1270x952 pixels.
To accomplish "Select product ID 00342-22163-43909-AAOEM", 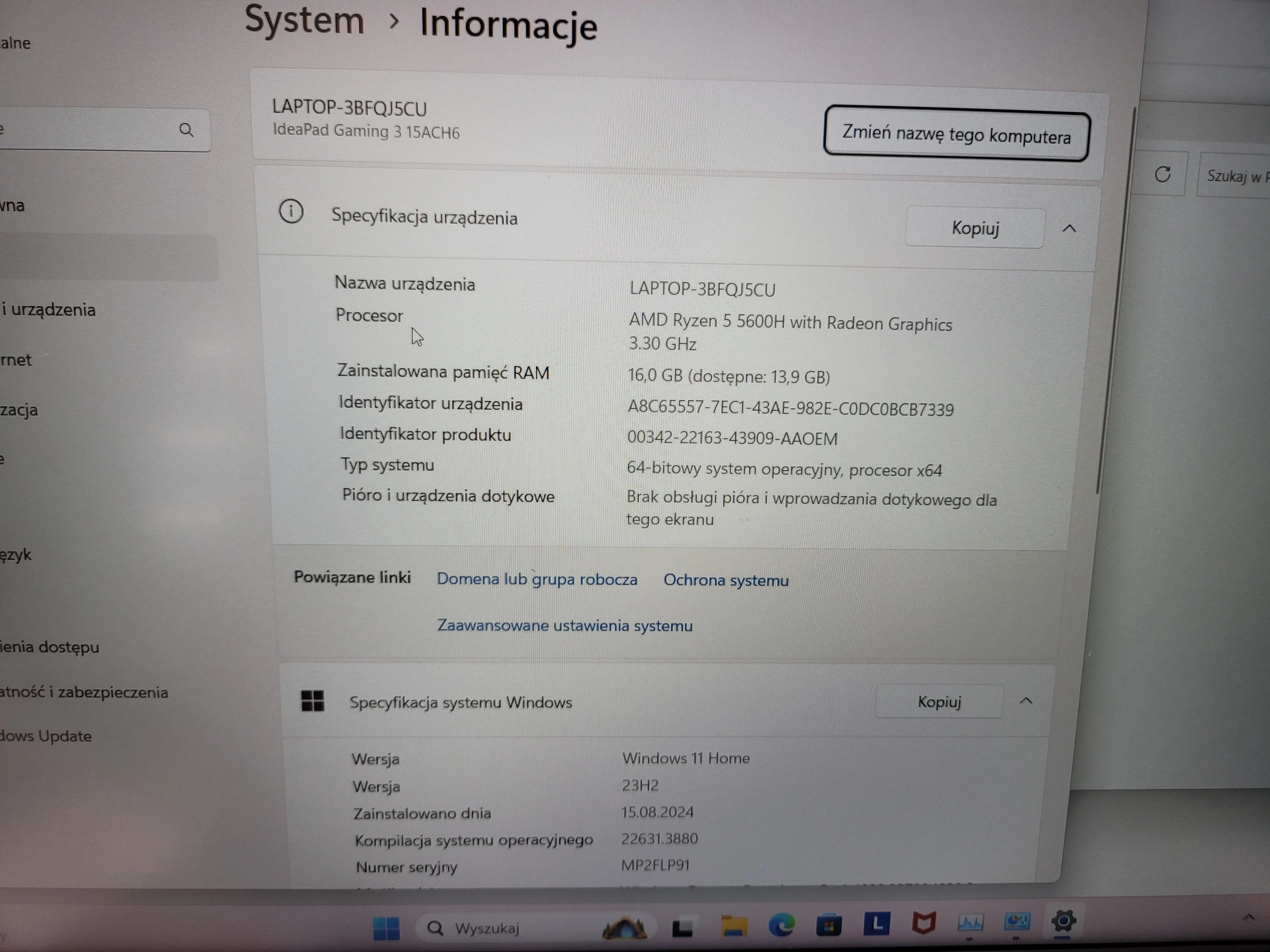I will point(732,439).
